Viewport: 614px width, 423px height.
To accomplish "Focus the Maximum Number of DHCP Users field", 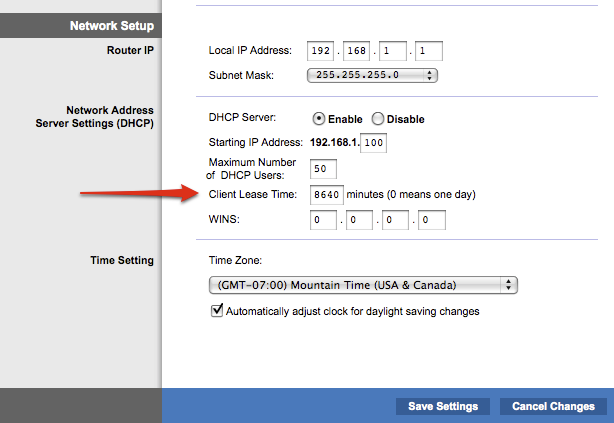I will click(324, 167).
